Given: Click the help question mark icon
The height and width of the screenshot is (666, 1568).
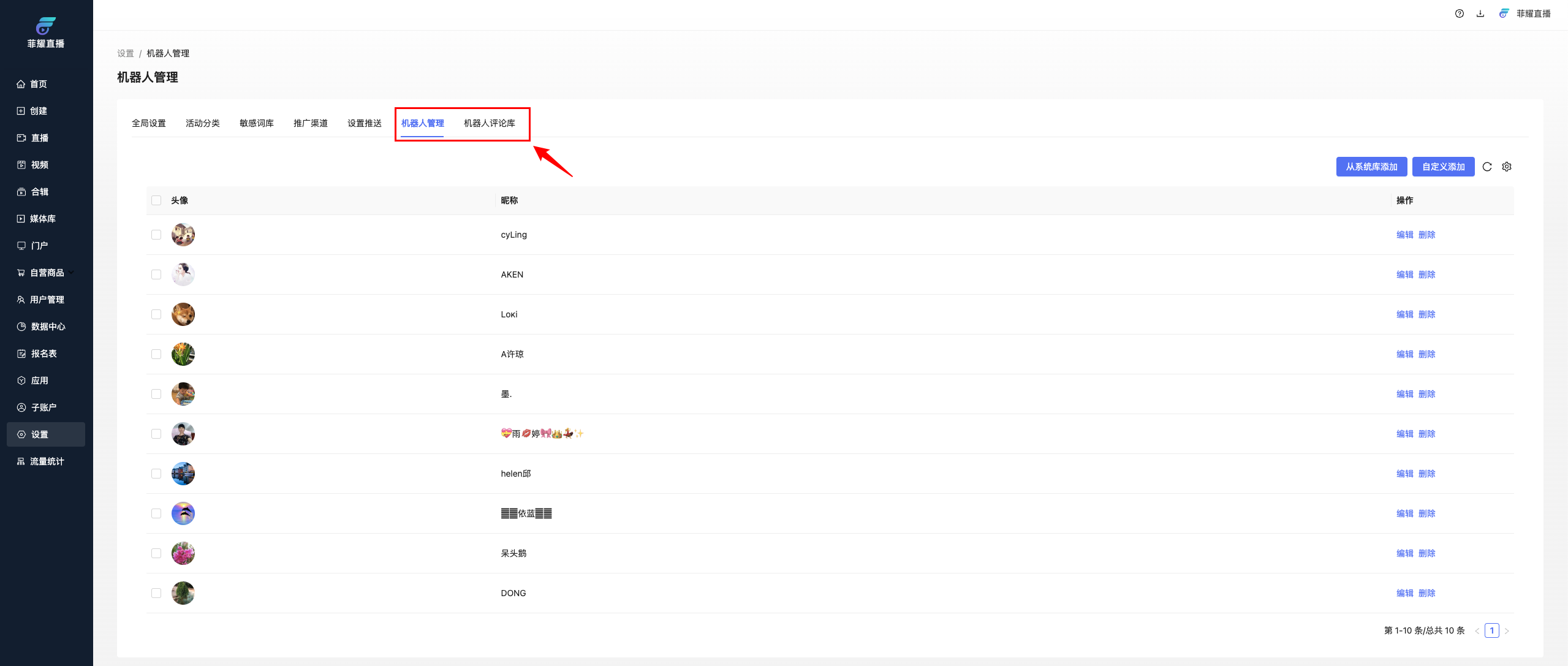Looking at the screenshot, I should coord(1460,13).
